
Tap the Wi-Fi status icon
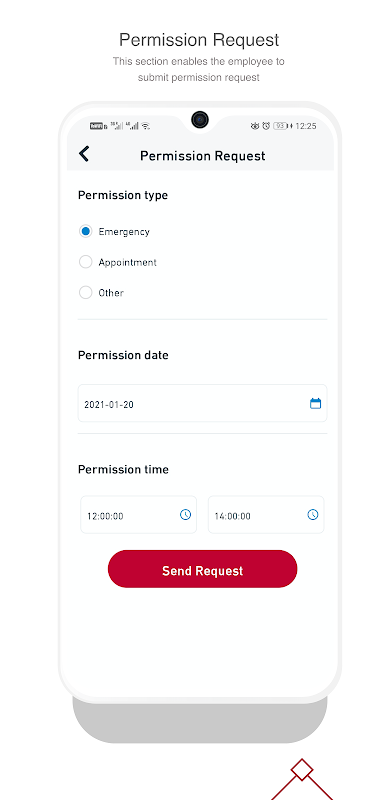(146, 126)
